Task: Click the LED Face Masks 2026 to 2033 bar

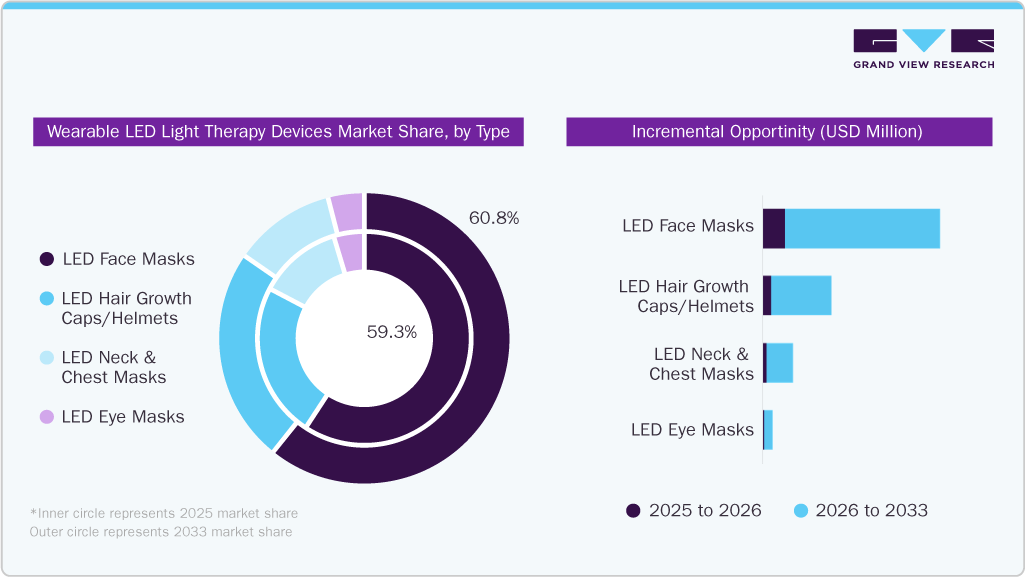Action: 862,229
